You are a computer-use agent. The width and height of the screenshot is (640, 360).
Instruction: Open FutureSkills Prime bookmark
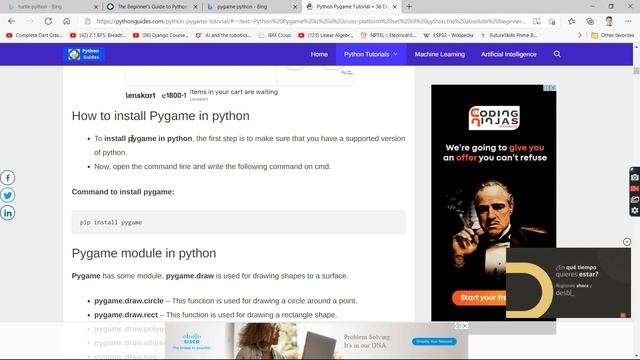click(509, 36)
